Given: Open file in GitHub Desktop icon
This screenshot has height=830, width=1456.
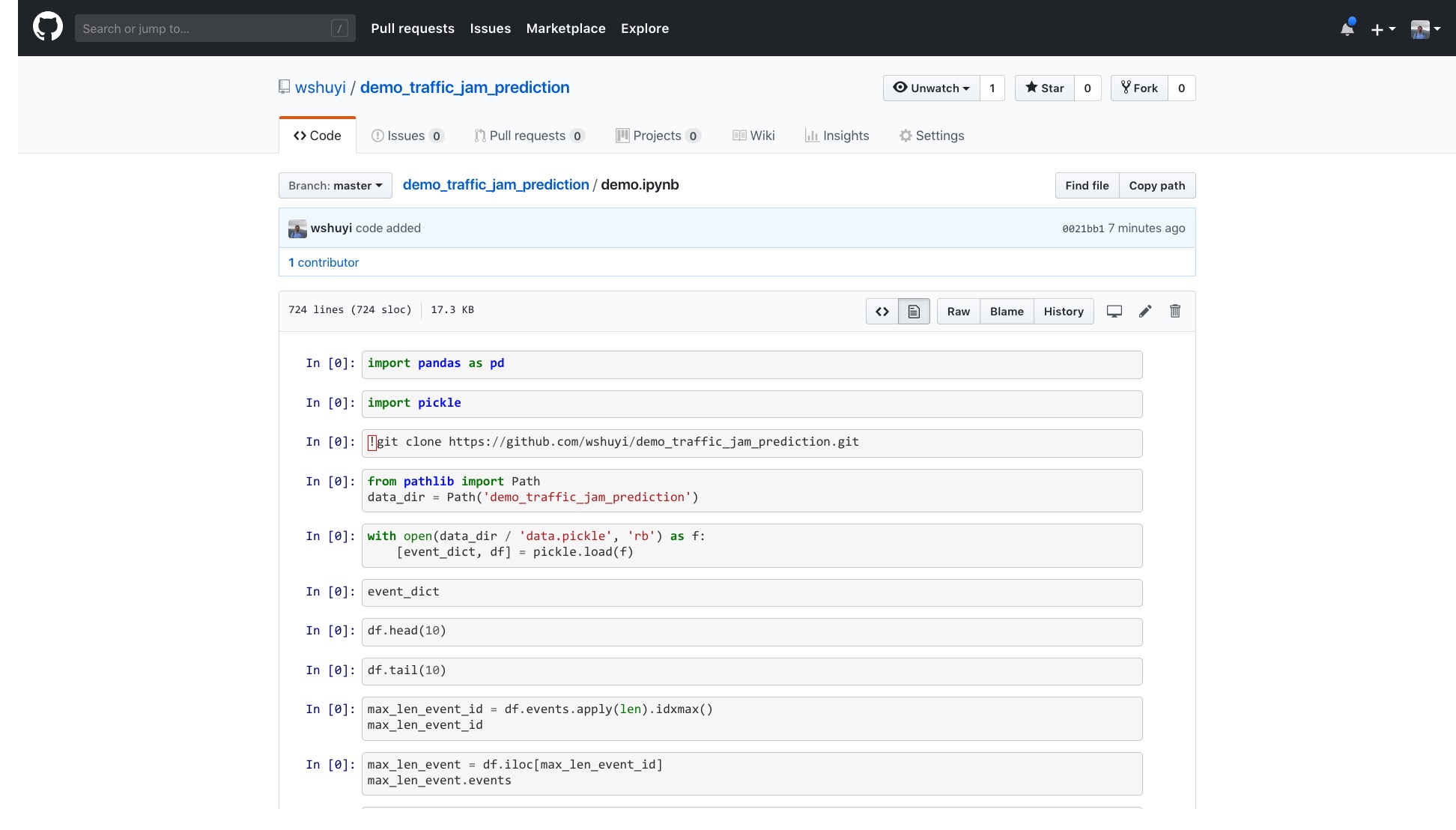Looking at the screenshot, I should (1114, 312).
